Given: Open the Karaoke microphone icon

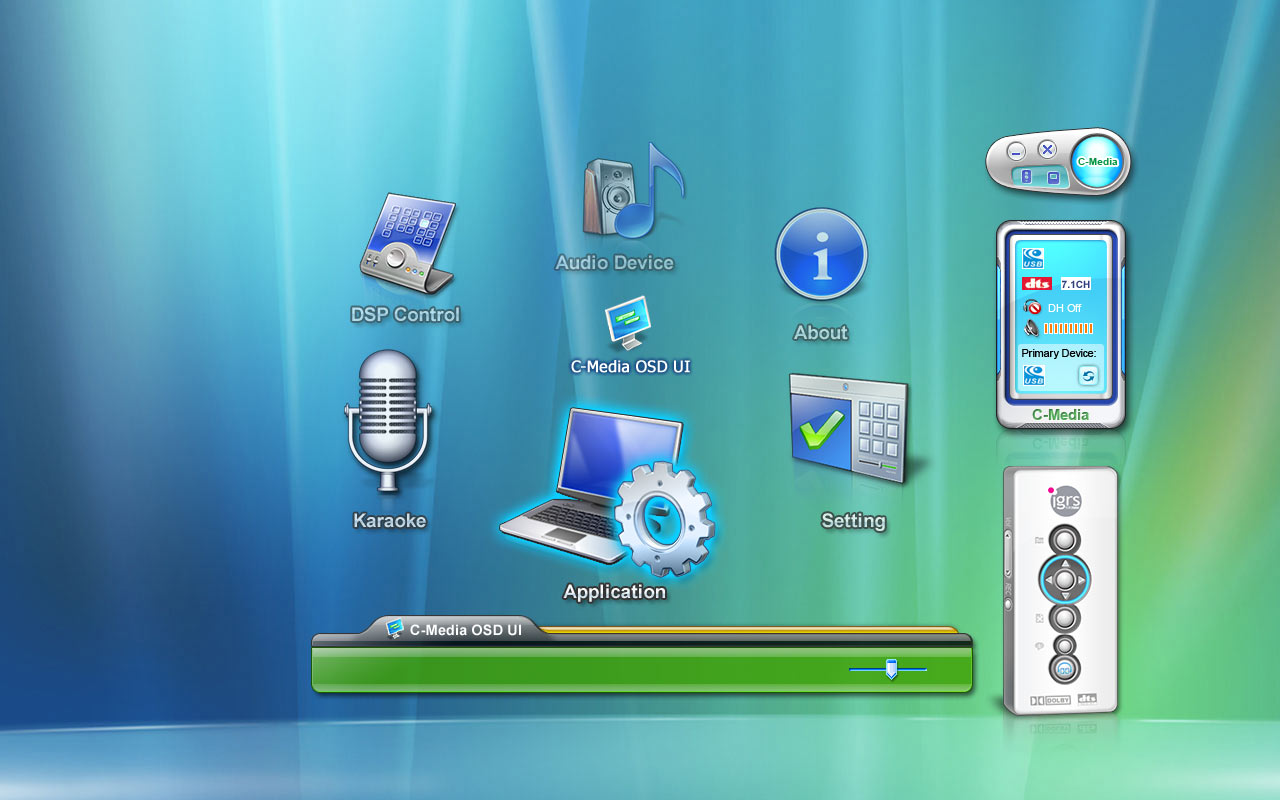Looking at the screenshot, I should coord(388,420).
